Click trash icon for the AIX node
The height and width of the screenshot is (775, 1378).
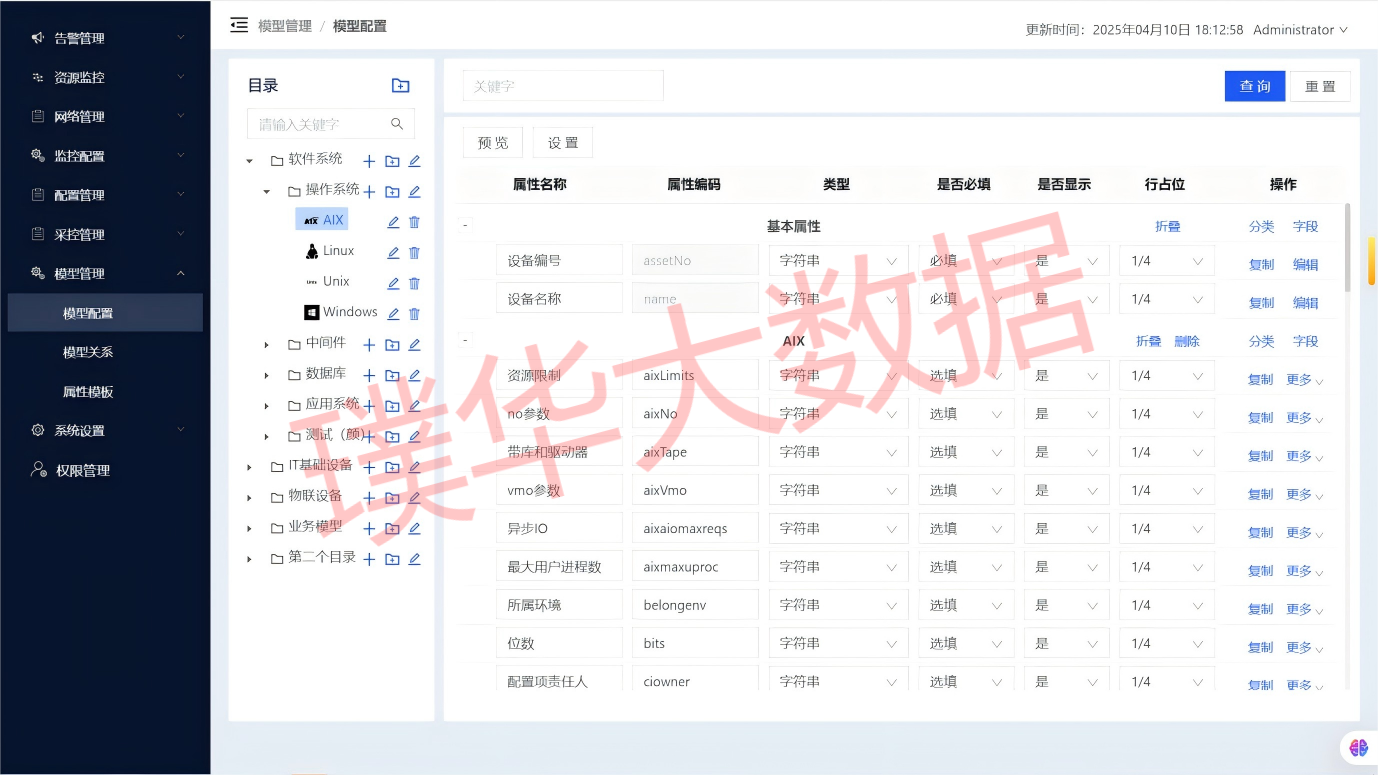tap(415, 222)
